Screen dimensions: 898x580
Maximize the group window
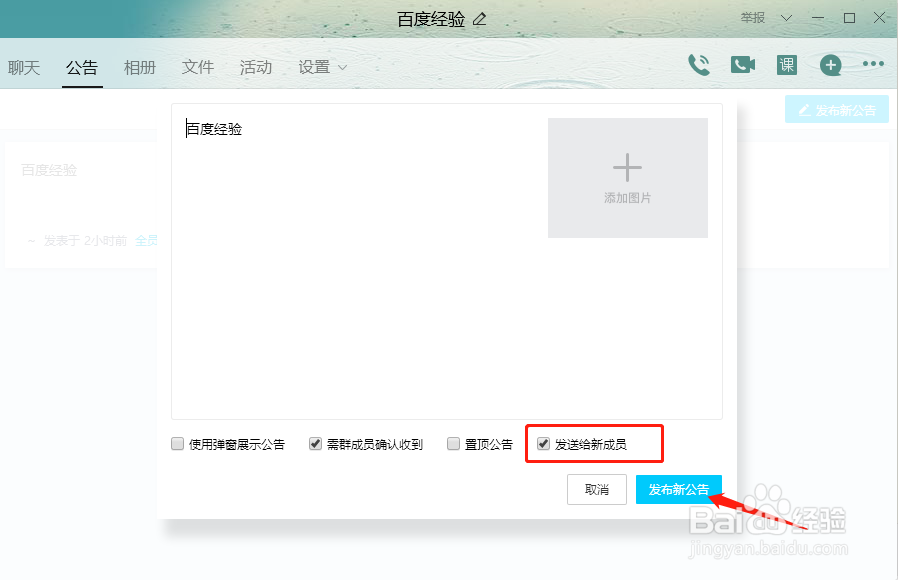tap(849, 18)
